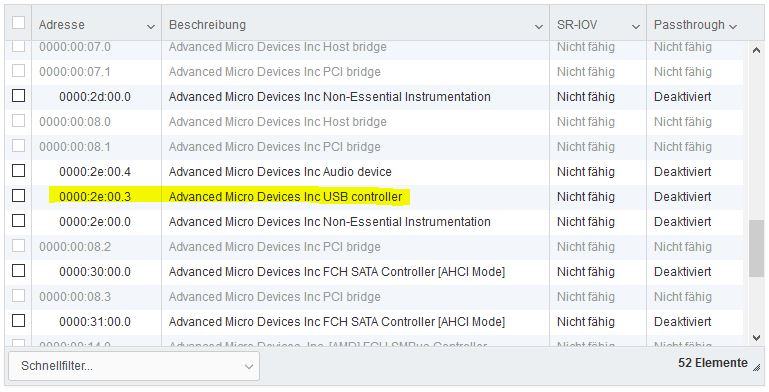The image size is (769, 392).
Task: Expand the Schnellfilter dropdown arrow
Action: [249, 366]
